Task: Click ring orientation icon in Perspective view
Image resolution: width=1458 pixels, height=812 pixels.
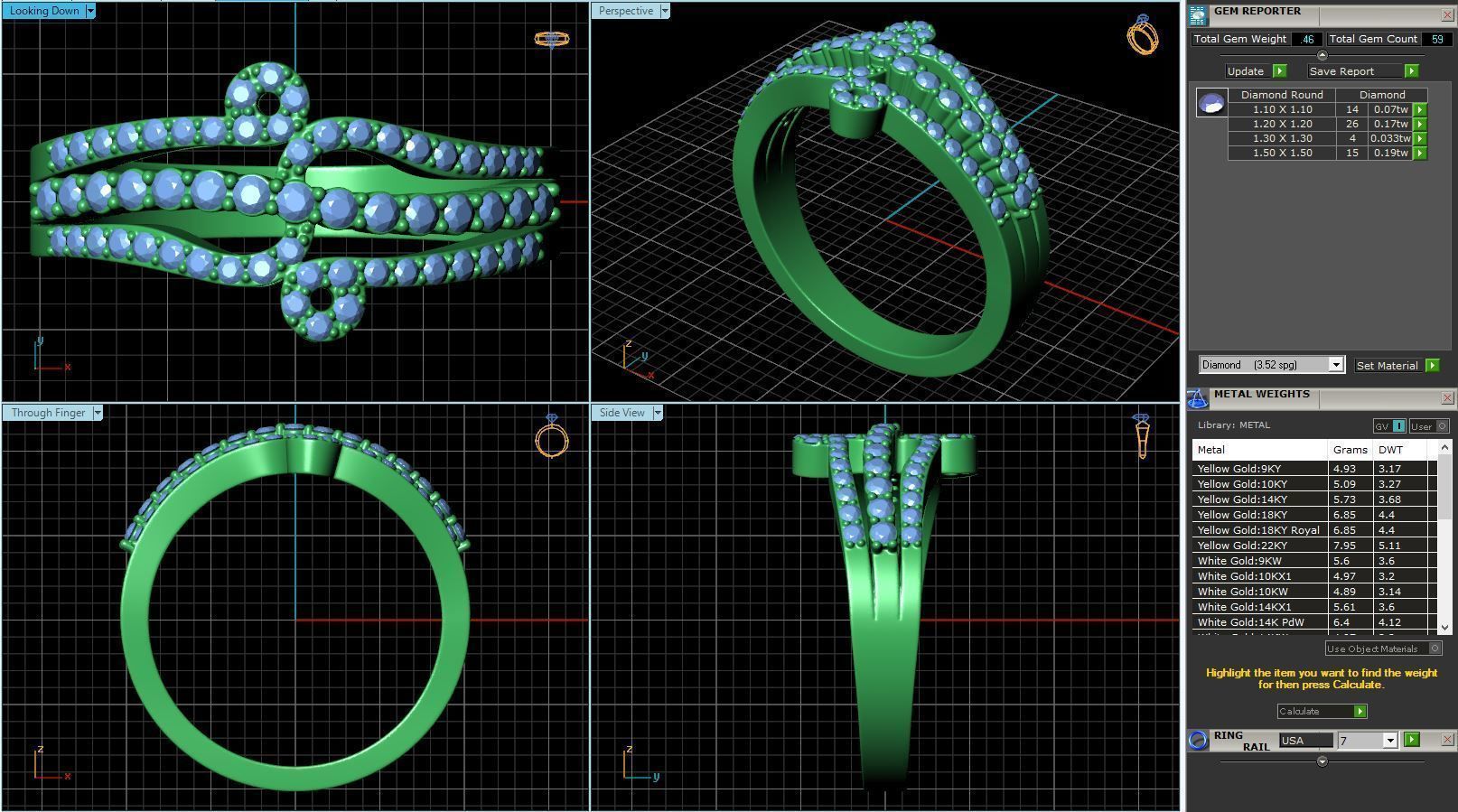Action: click(x=1143, y=34)
